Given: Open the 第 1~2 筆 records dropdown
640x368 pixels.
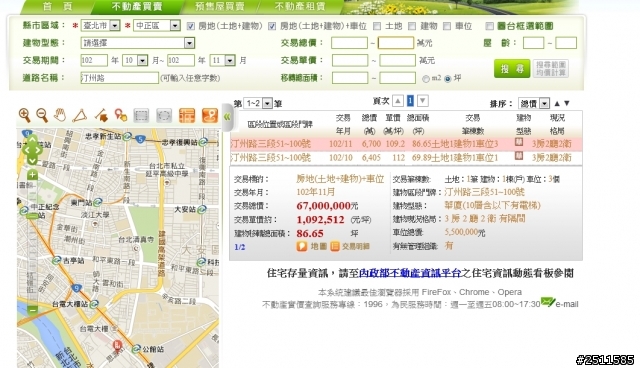Looking at the screenshot, I should click(x=258, y=103).
